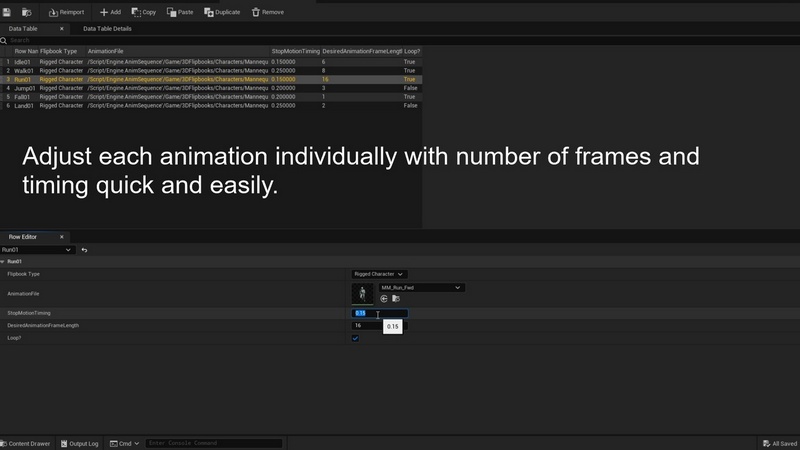Viewport: 800px width, 450px height.
Task: Open the MM_Run_Fwd animation asset dropdown
Action: tap(421, 287)
